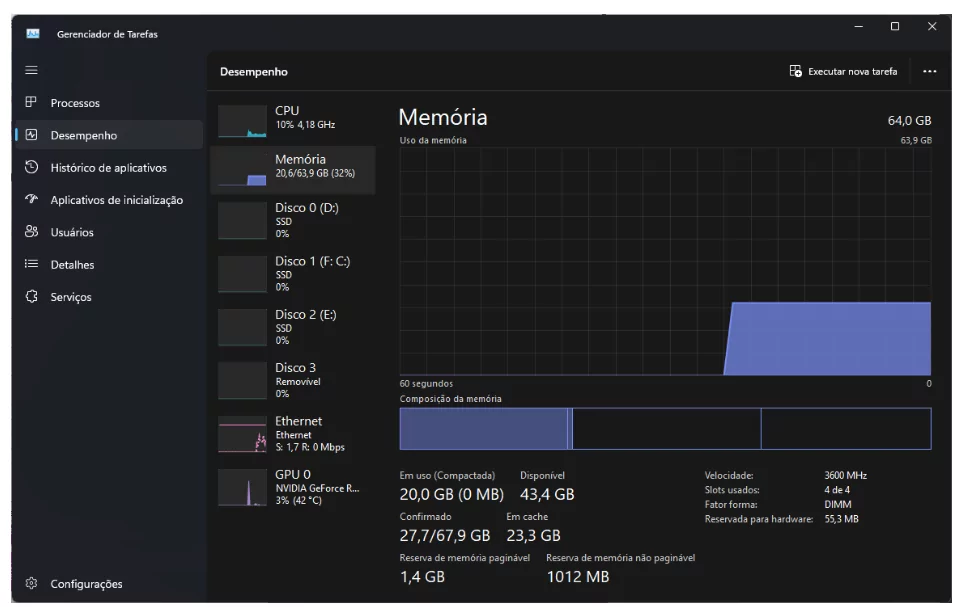Click Executar nova tarefa button
The height and width of the screenshot is (607, 958).
843,72
